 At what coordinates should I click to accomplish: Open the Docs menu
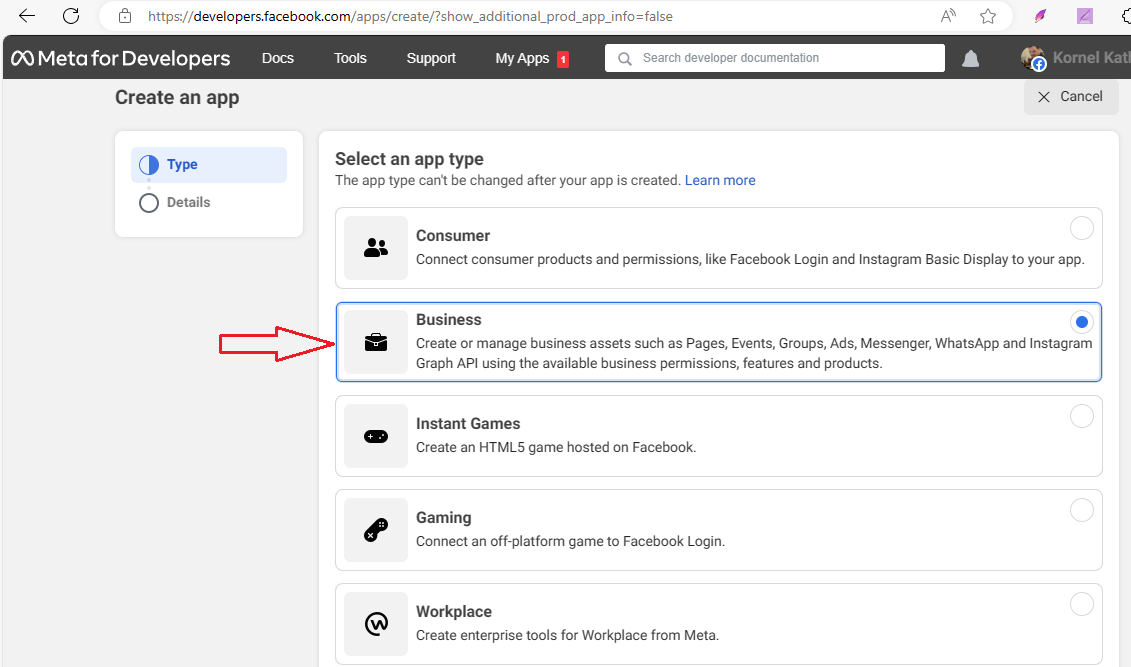278,59
